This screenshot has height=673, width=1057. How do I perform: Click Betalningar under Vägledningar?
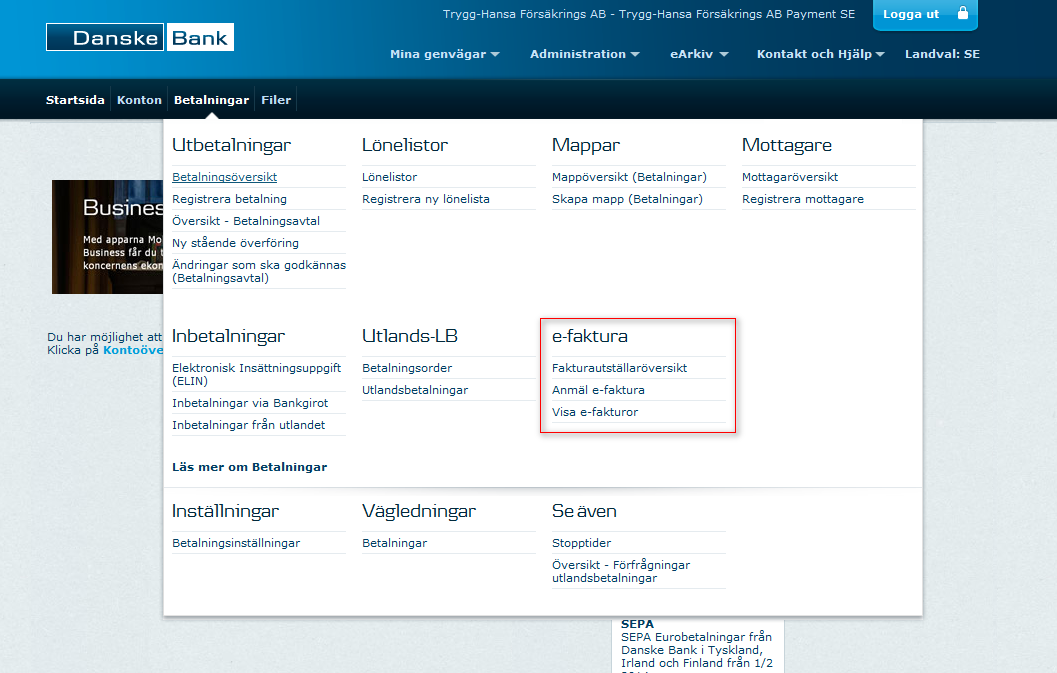394,543
